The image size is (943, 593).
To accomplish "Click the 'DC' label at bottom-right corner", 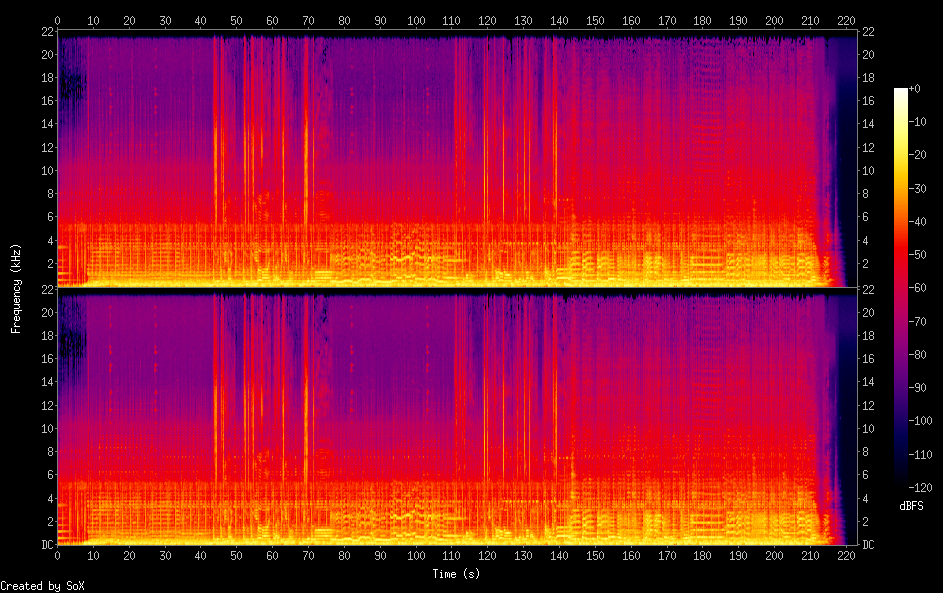I will click(x=869, y=545).
